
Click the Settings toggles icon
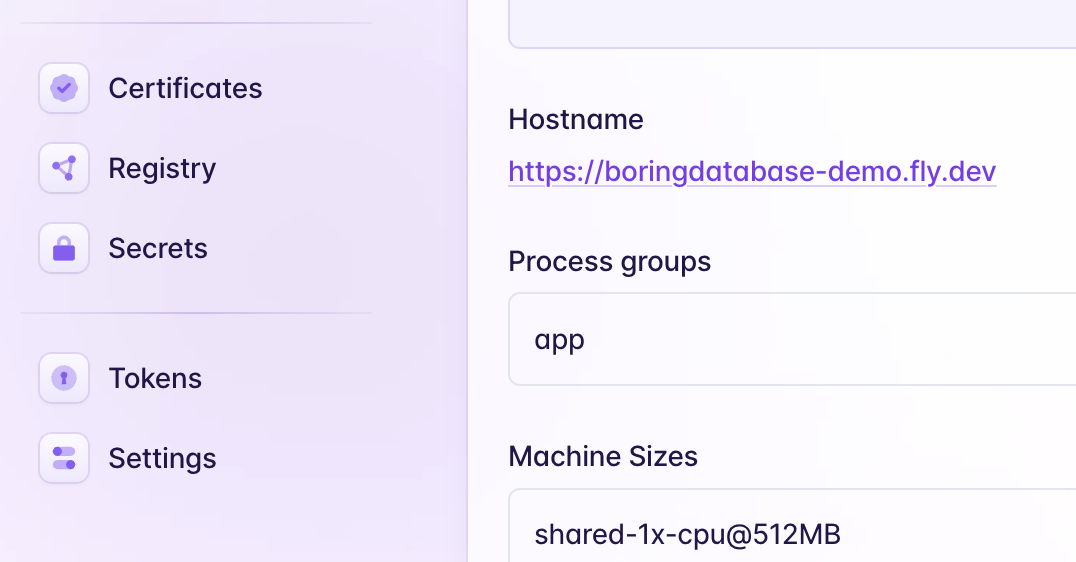coord(64,458)
